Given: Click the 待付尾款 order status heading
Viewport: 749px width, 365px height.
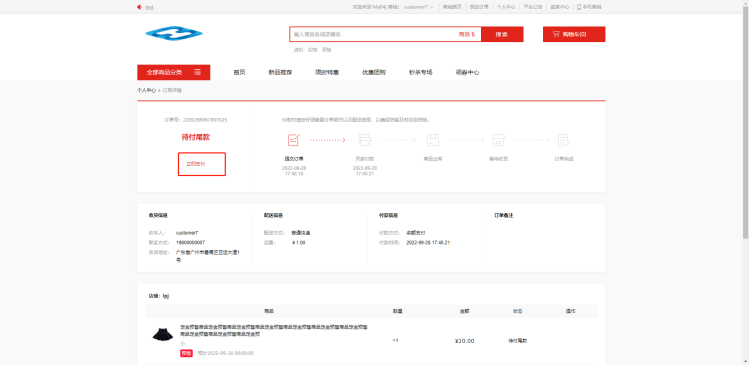Looking at the screenshot, I should [x=195, y=137].
